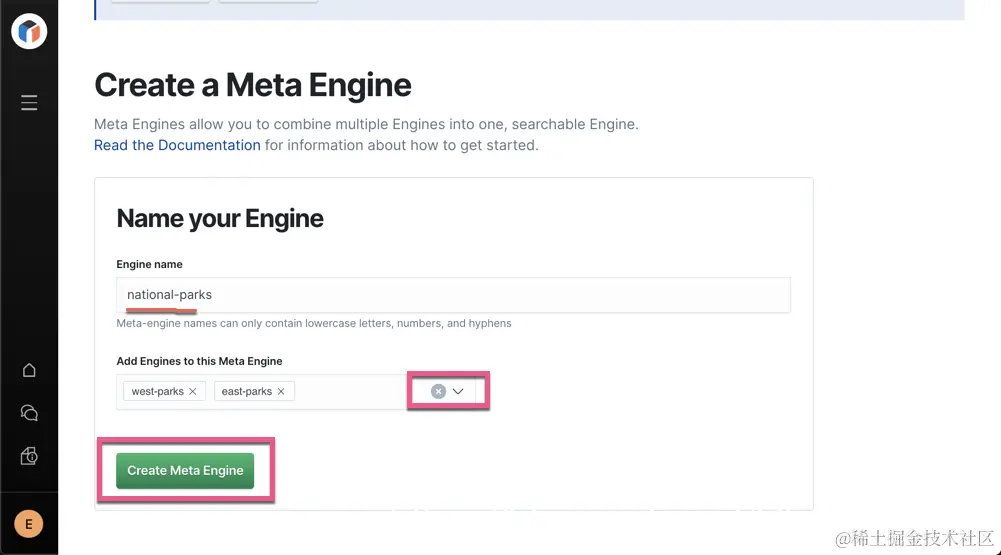The image size is (1001, 555).
Task: Select the west-parks engine pill
Action: (157, 392)
